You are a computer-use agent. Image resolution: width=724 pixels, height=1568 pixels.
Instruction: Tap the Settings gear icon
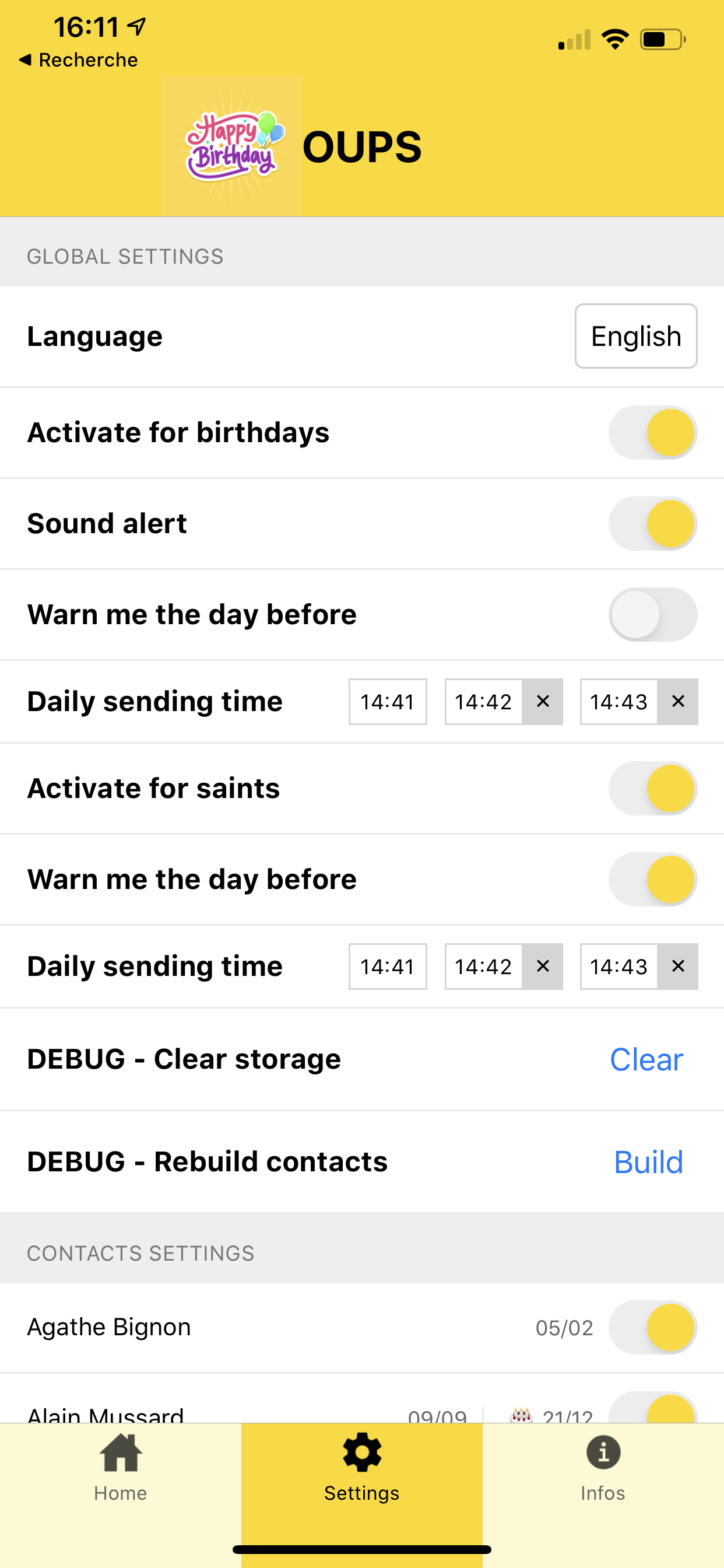pyautogui.click(x=362, y=1453)
